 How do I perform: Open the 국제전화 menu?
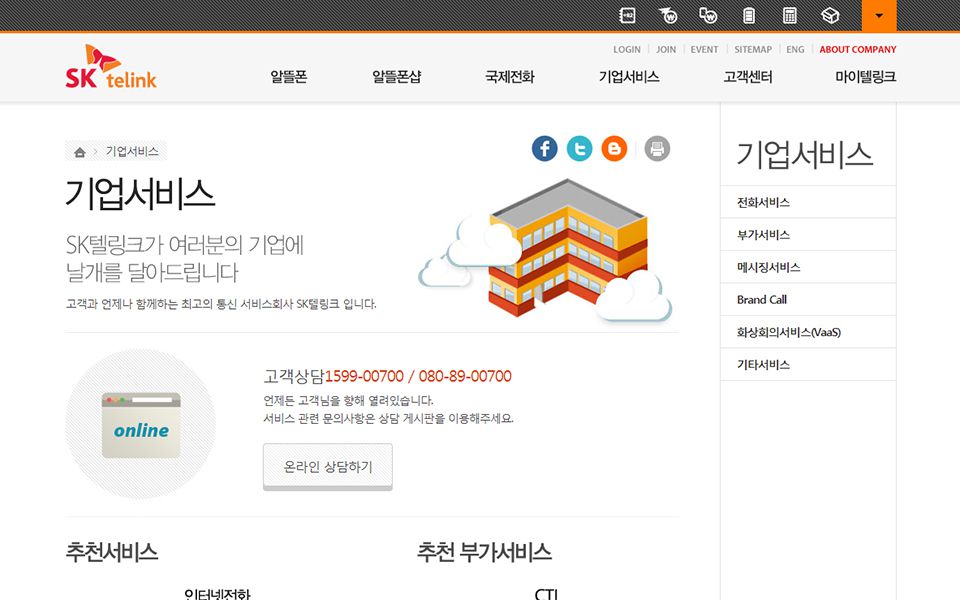coord(510,77)
